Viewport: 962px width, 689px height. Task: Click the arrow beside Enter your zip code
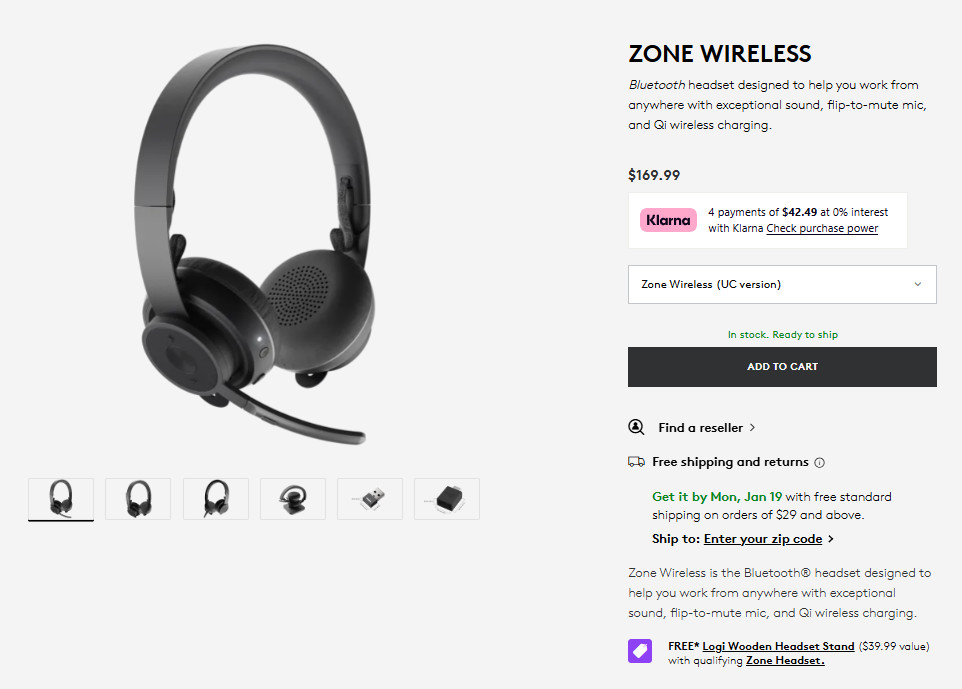click(x=830, y=539)
